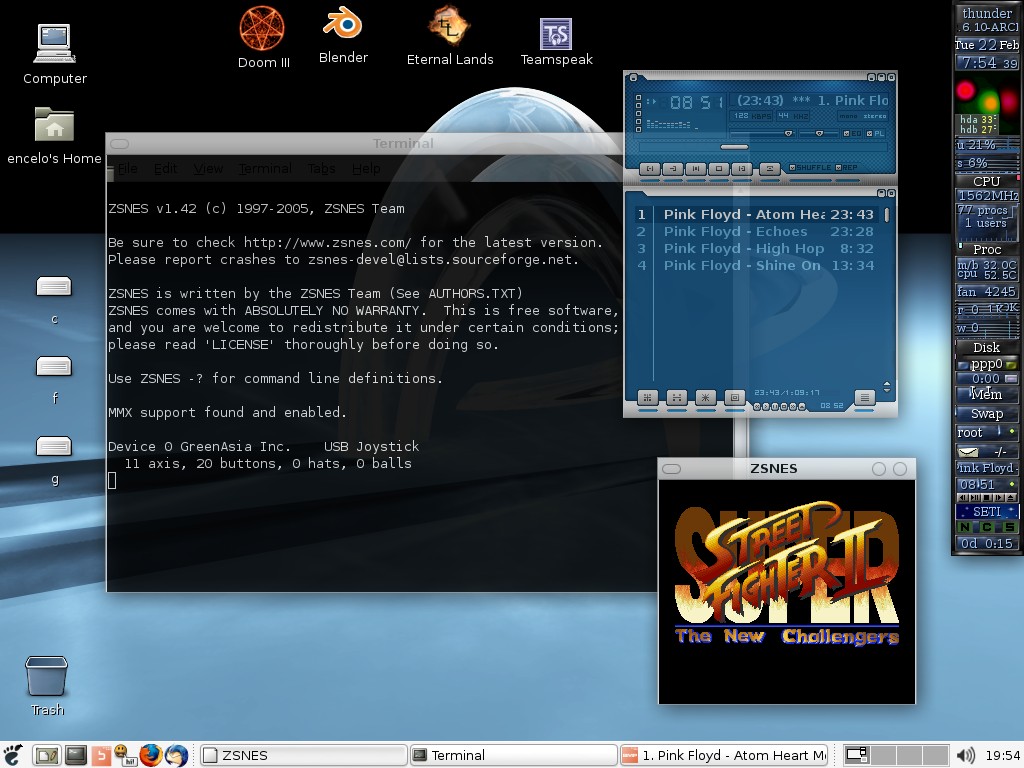Click the play button in XMMS player
The height and width of the screenshot is (768, 1024).
[x=673, y=168]
